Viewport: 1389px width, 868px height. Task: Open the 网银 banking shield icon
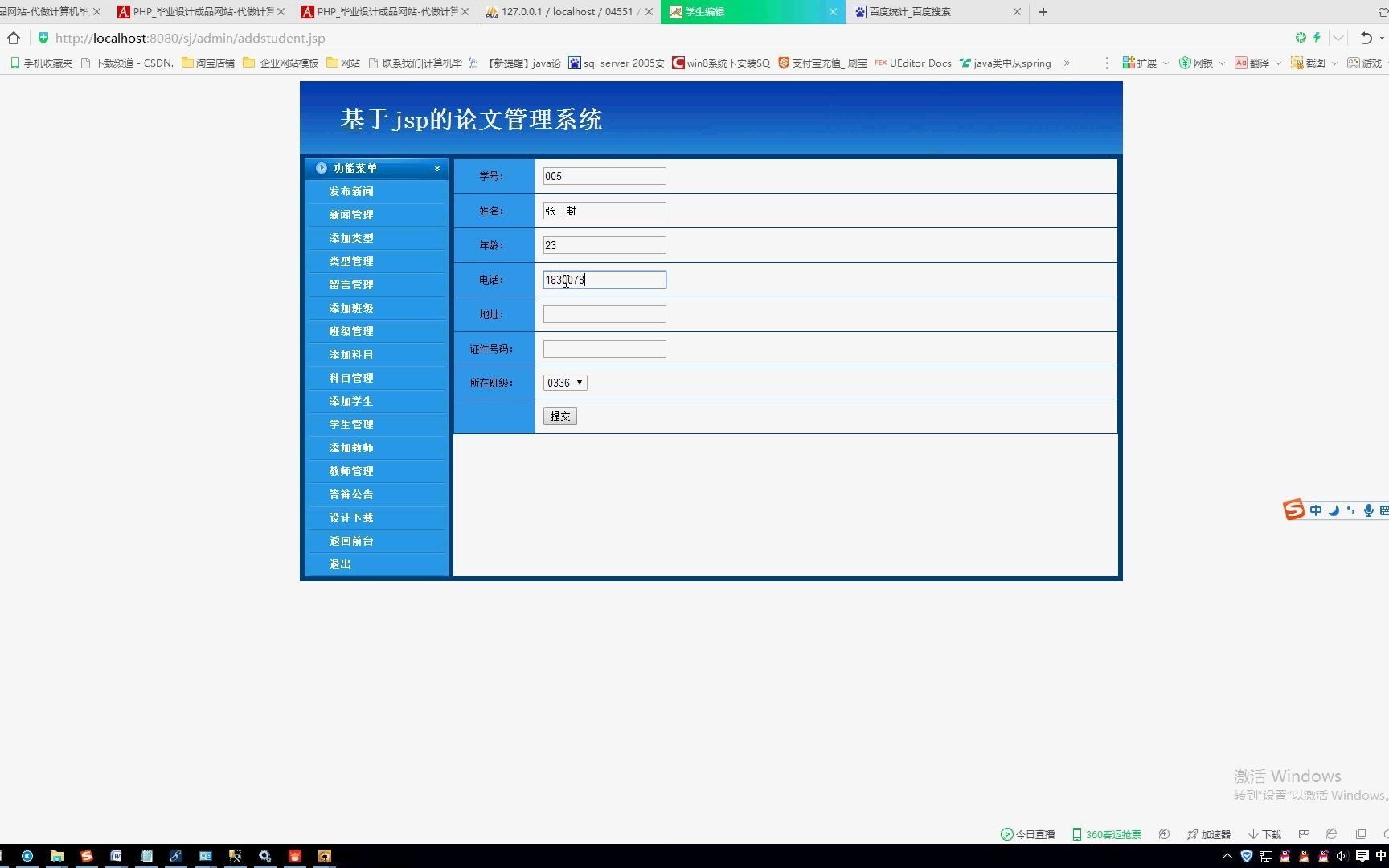point(1185,63)
